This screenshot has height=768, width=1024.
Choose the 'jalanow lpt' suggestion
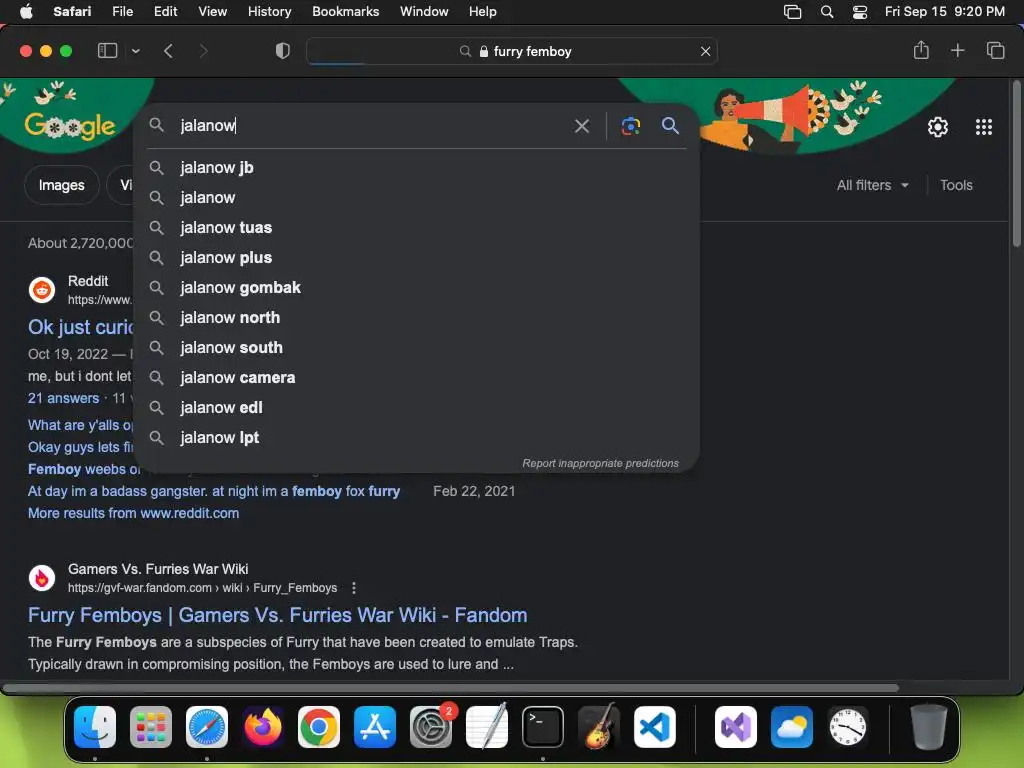click(x=417, y=438)
